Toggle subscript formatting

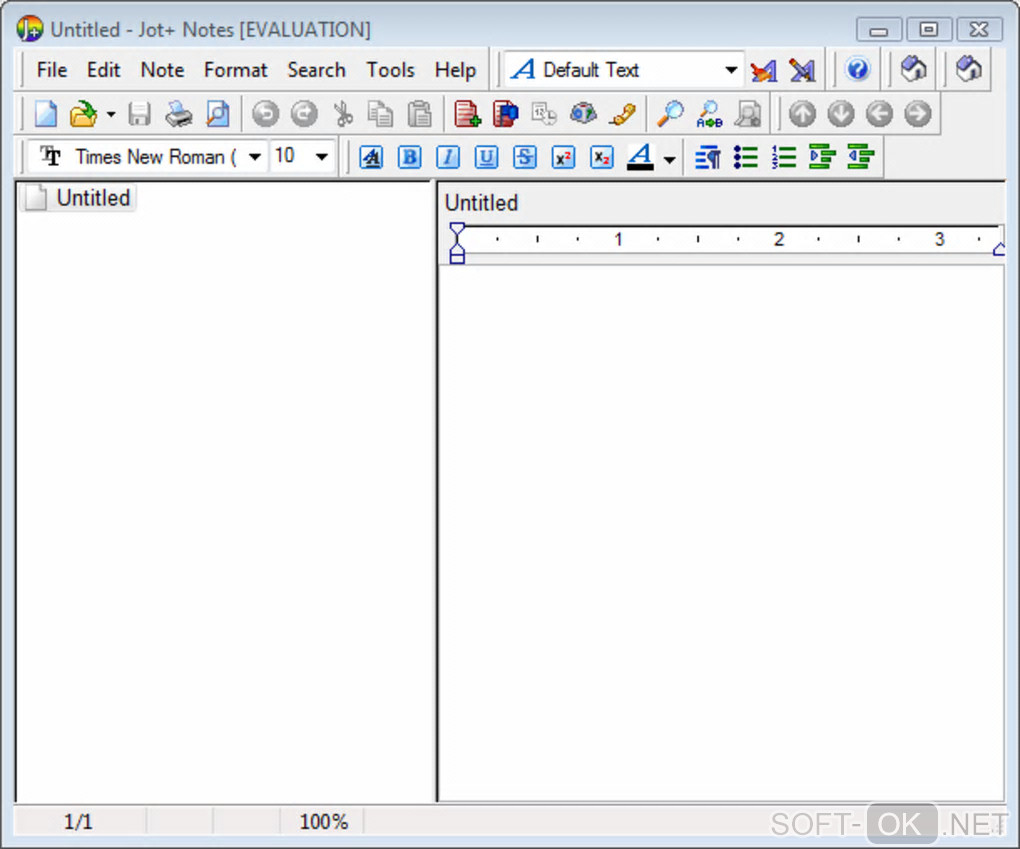tap(602, 157)
